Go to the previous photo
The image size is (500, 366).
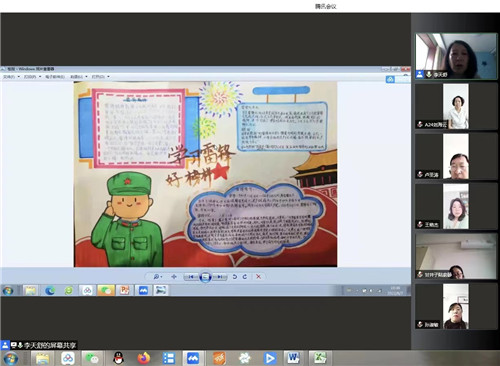pyautogui.click(x=191, y=277)
